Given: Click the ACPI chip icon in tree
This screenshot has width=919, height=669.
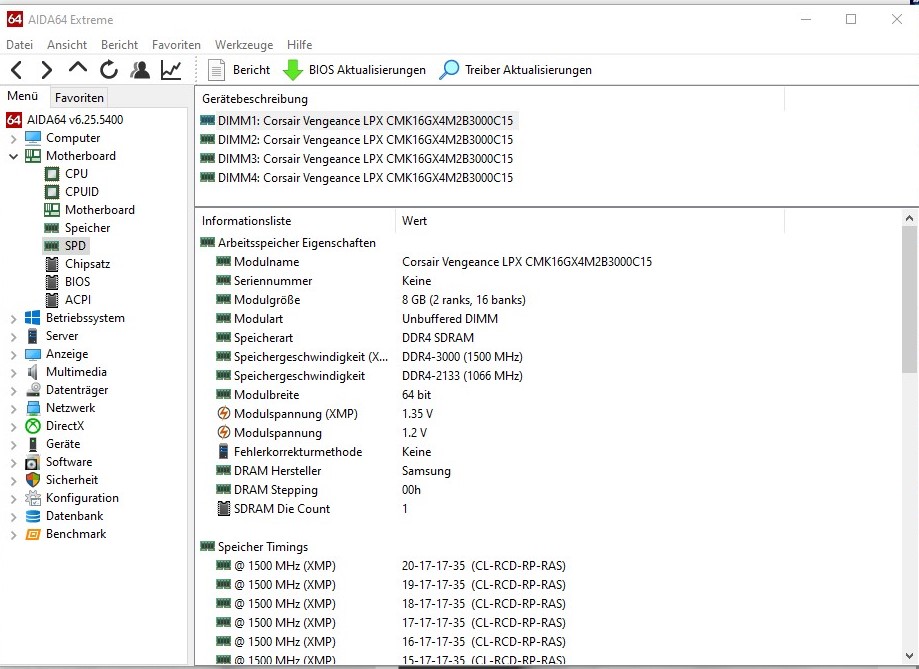Looking at the screenshot, I should click(x=52, y=300).
